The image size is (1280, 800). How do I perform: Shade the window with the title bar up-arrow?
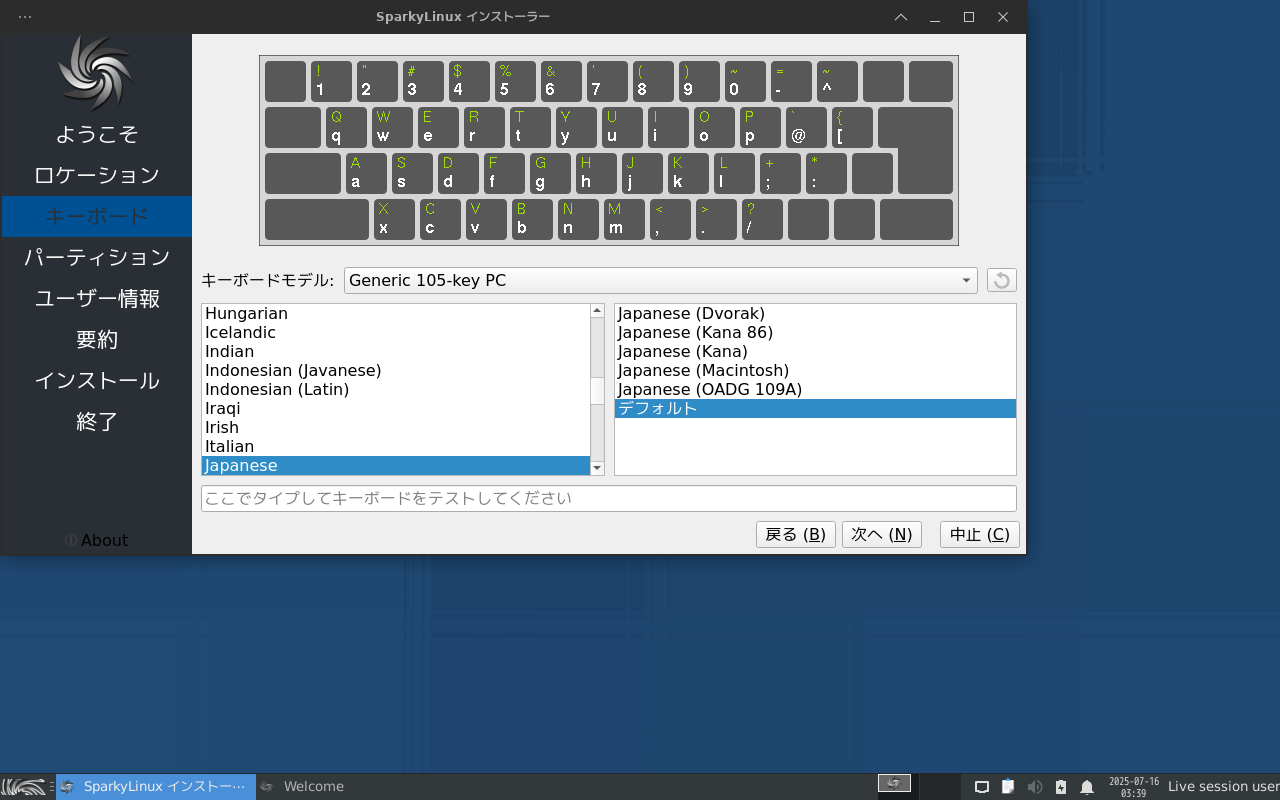pyautogui.click(x=901, y=17)
